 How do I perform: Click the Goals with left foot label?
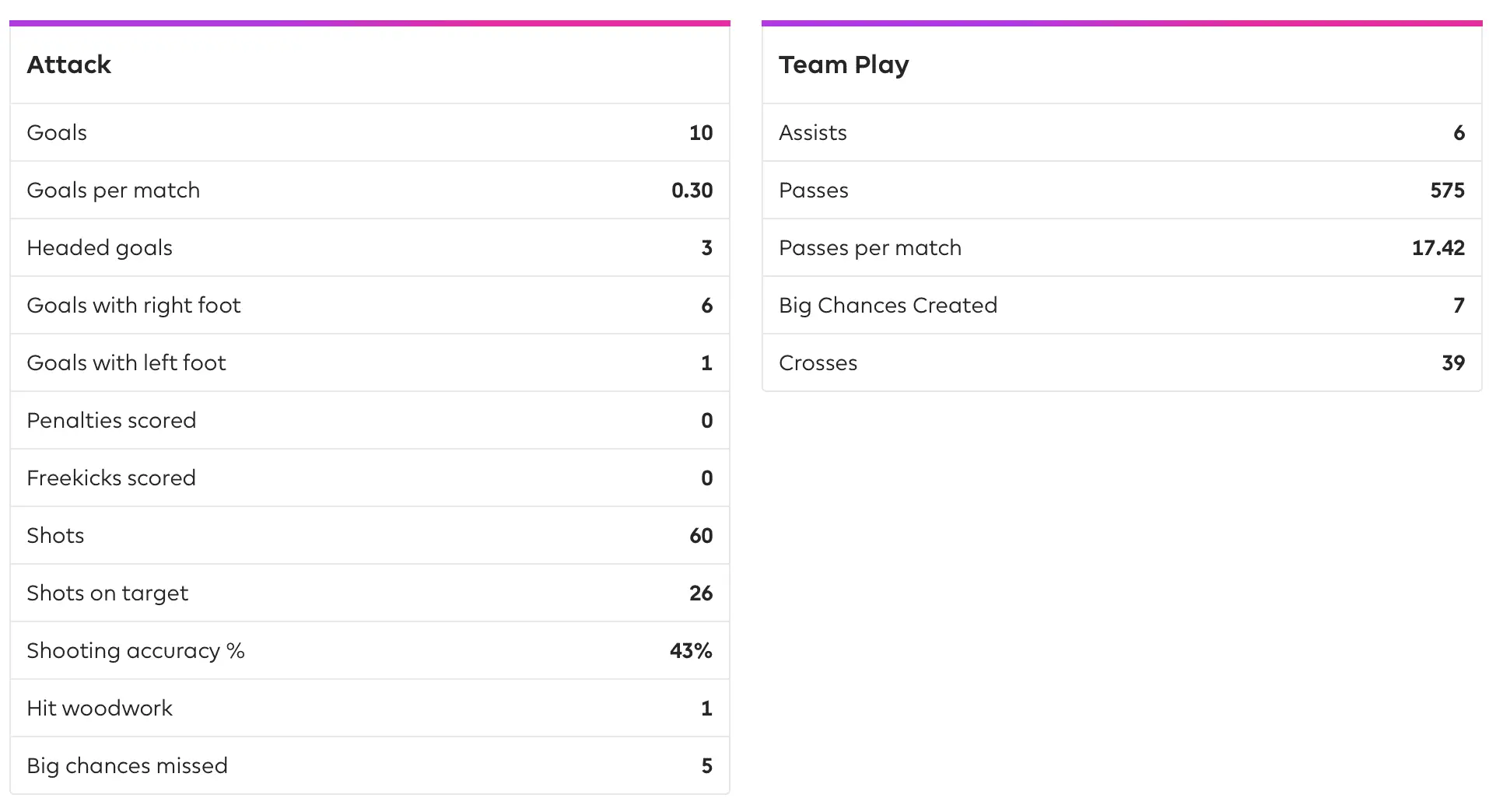point(126,363)
